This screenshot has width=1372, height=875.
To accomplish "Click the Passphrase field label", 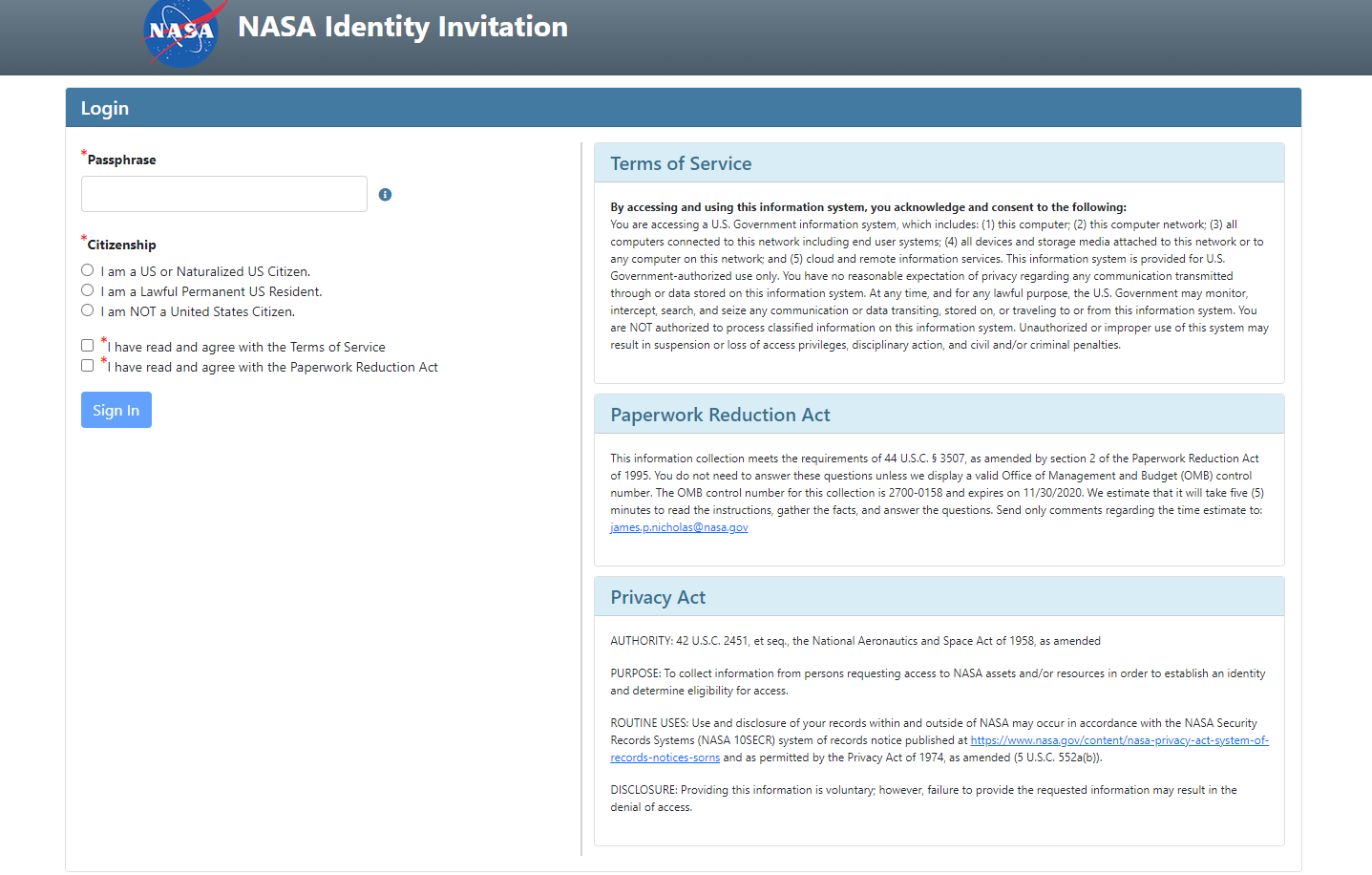I will (121, 160).
